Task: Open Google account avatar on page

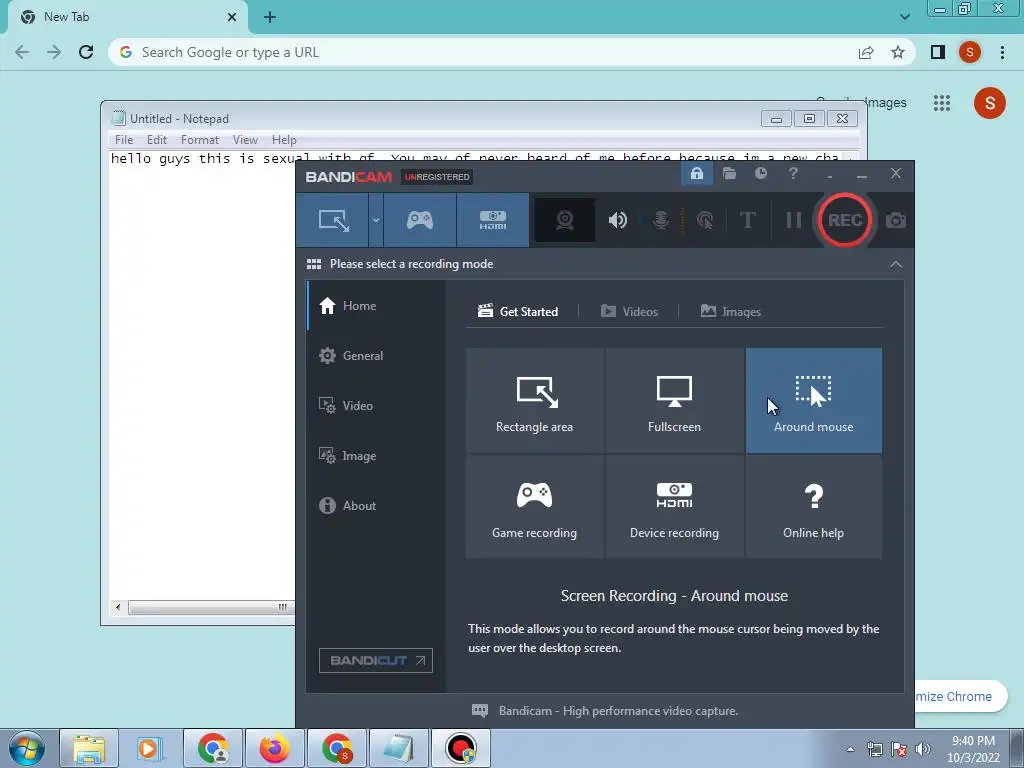Action: [989, 103]
